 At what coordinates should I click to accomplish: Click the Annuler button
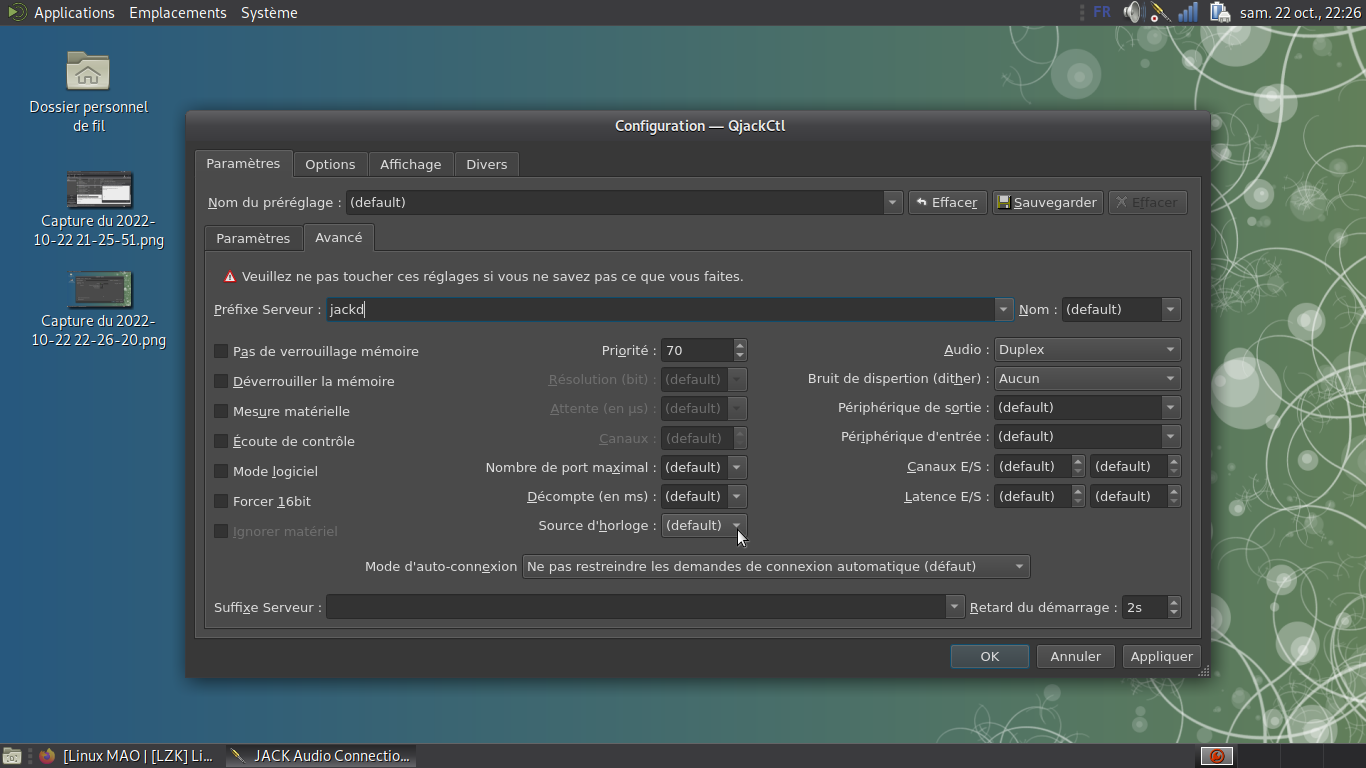(x=1076, y=657)
